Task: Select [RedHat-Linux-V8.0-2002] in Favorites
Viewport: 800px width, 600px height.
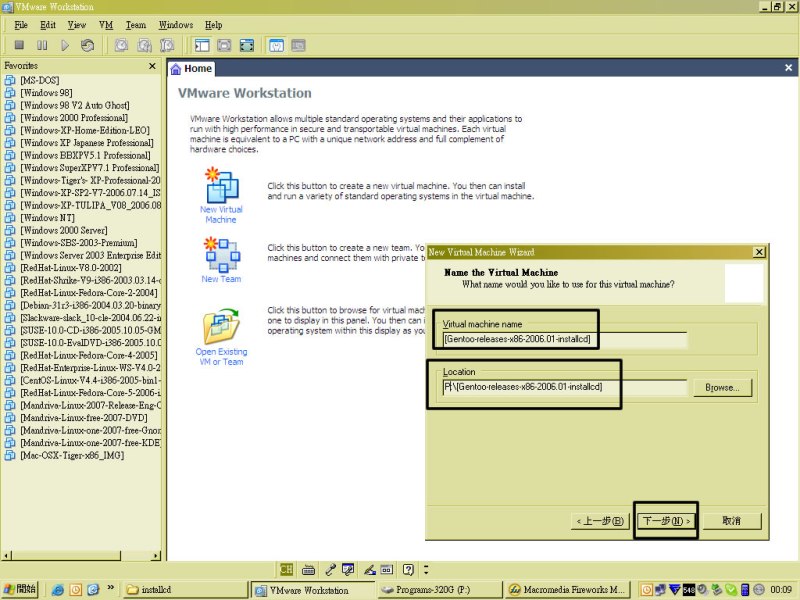Action: coord(71,268)
